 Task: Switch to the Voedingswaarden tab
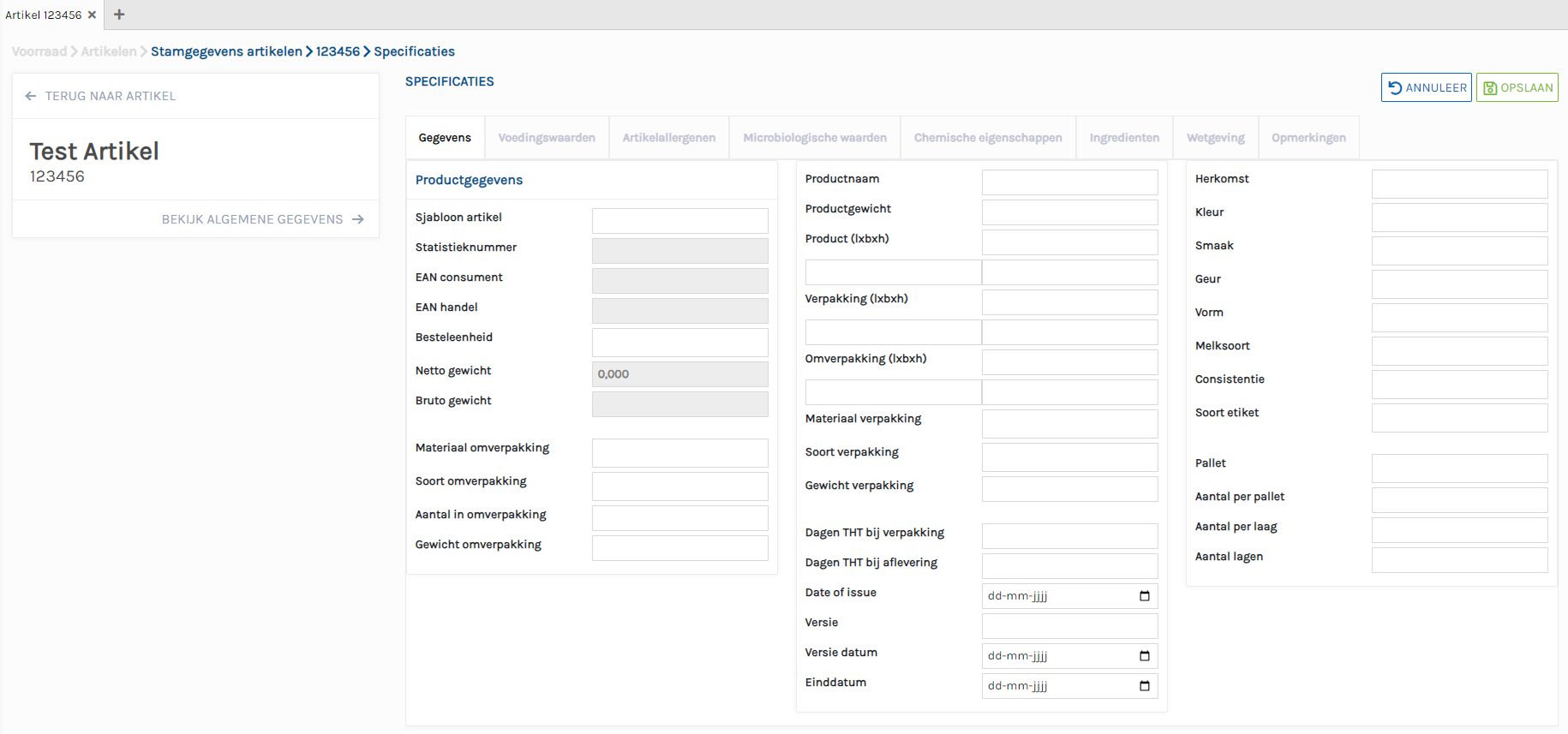coord(547,138)
